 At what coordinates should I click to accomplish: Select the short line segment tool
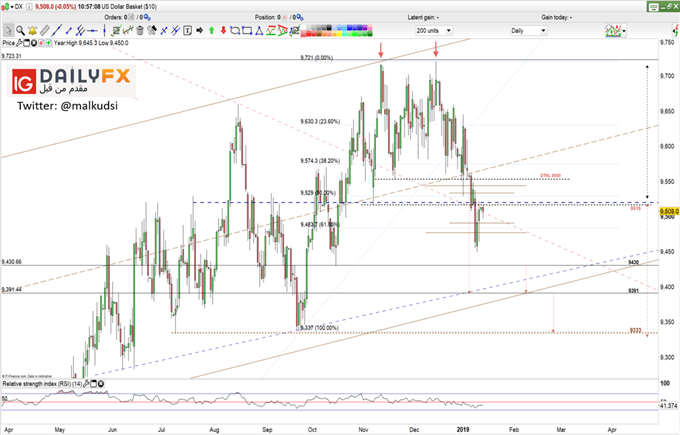pyautogui.click(x=69, y=31)
